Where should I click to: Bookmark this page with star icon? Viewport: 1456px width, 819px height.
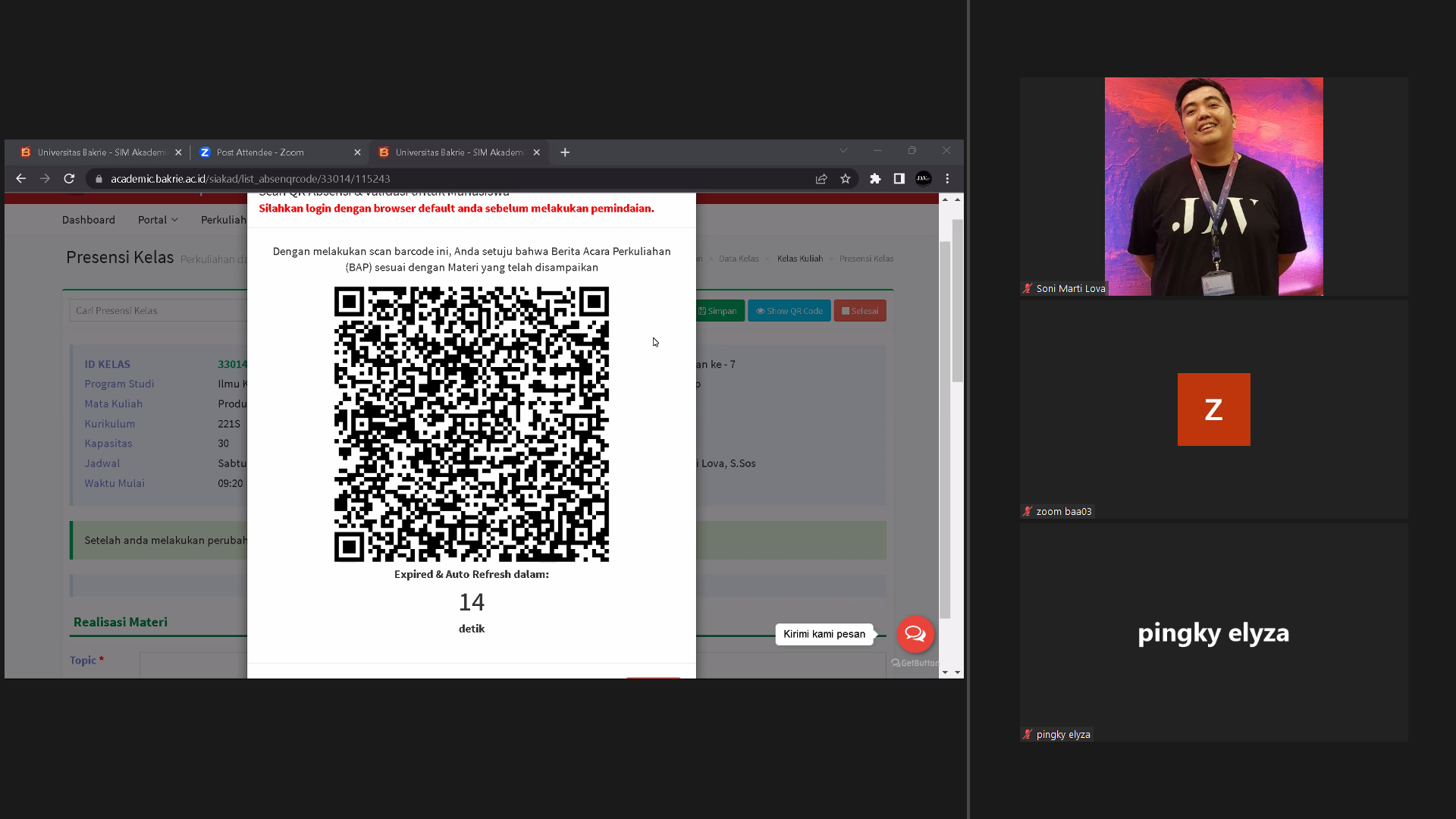[846, 179]
